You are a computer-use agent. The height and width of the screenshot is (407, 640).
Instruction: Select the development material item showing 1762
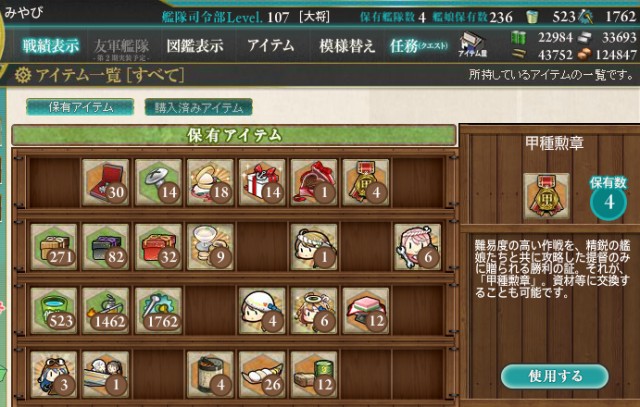(x=158, y=311)
